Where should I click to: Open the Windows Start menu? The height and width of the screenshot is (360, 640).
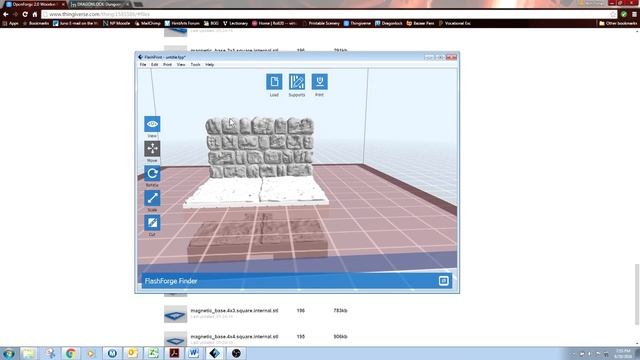[8, 353]
